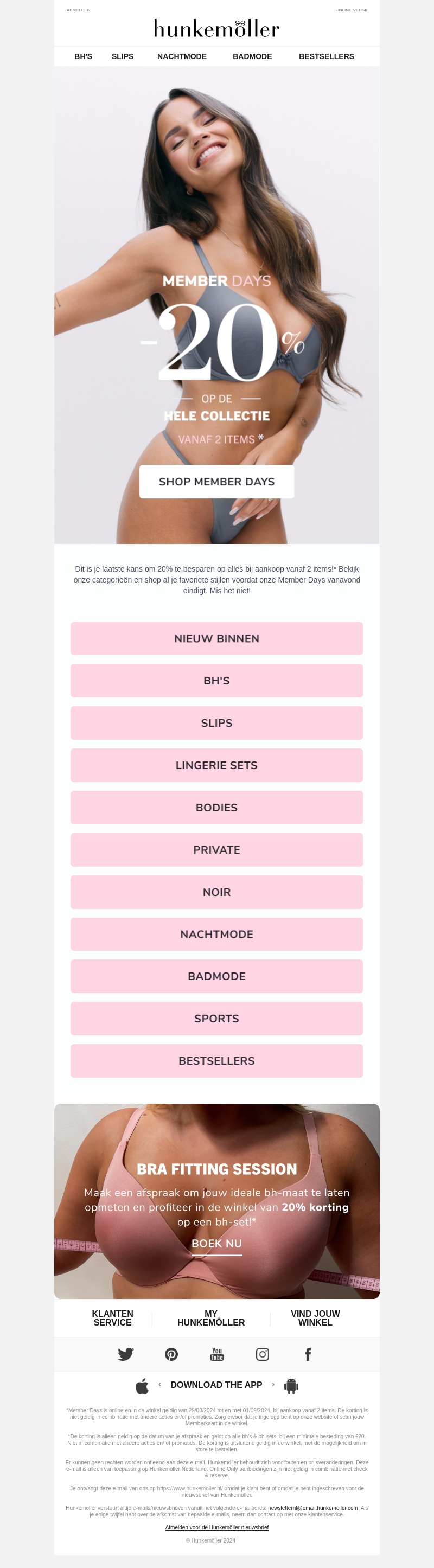Click the BOEK NU link
The width and height of the screenshot is (434, 1568).
[216, 1244]
